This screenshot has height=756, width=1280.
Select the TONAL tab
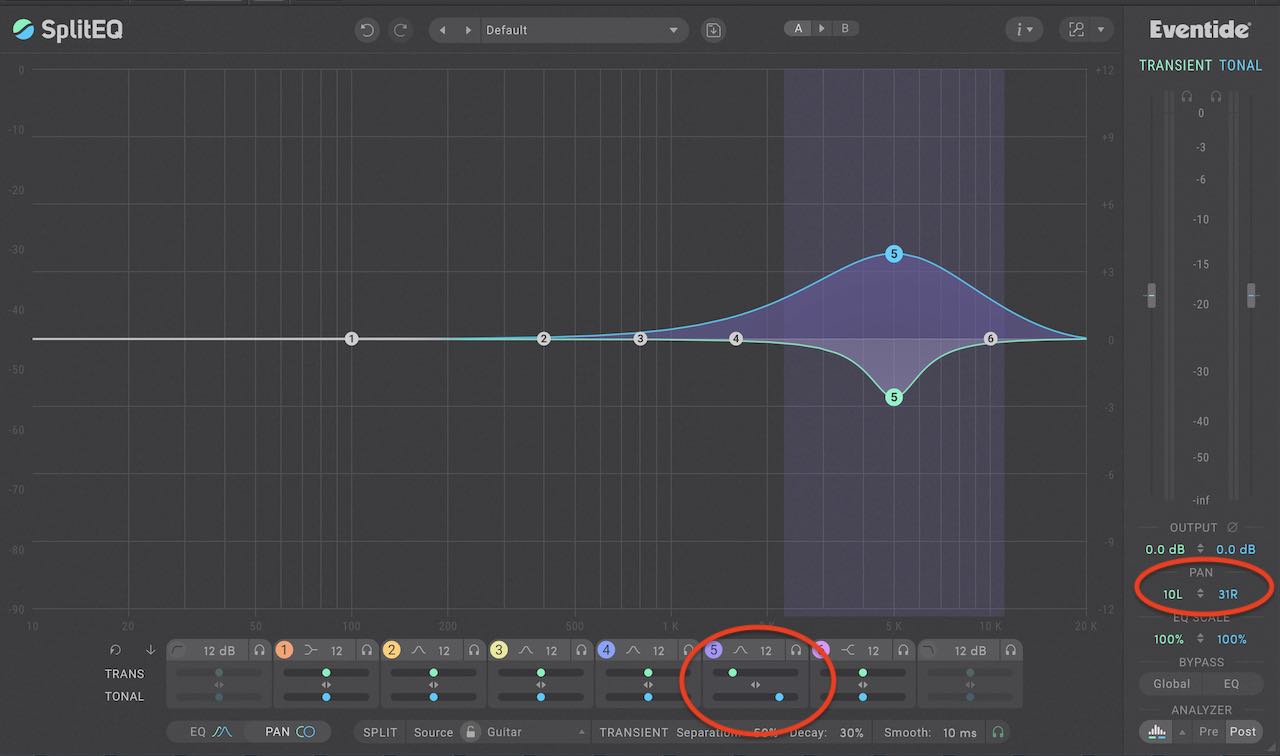[1241, 65]
